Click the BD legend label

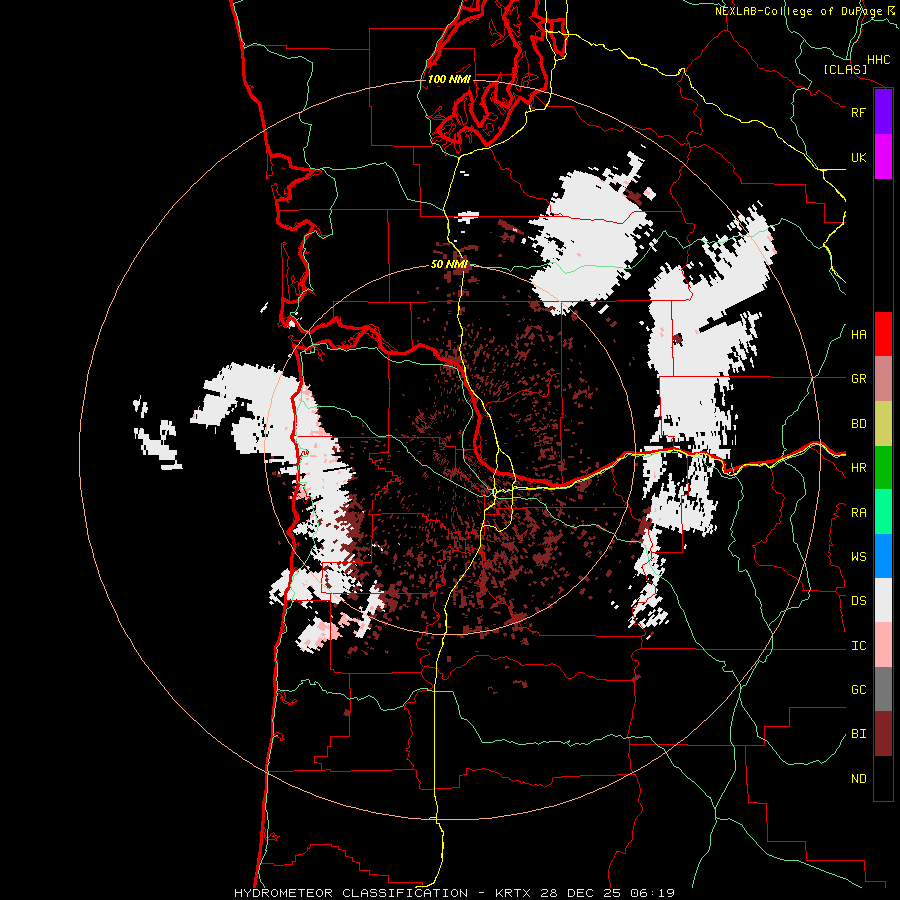pos(858,424)
